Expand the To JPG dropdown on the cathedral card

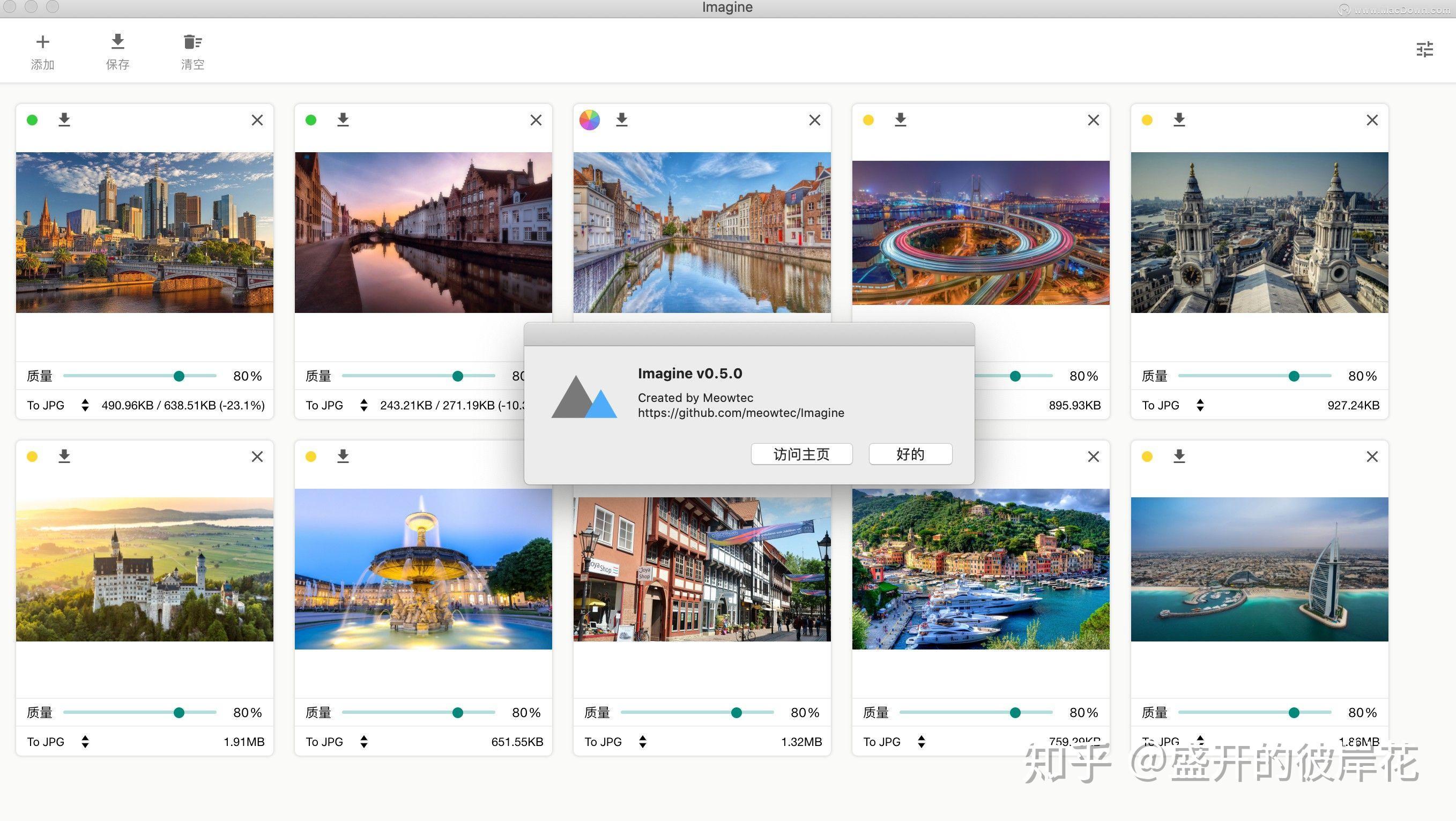click(x=1172, y=405)
